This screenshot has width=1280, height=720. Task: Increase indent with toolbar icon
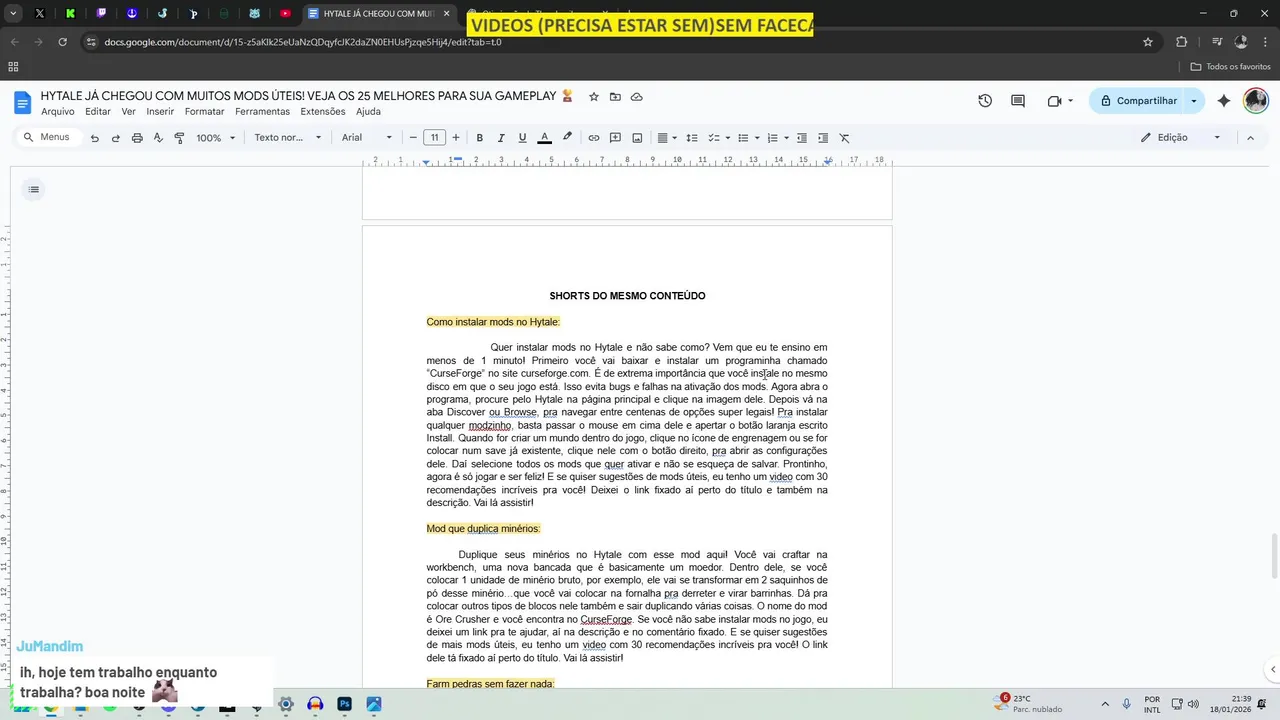coord(823,138)
